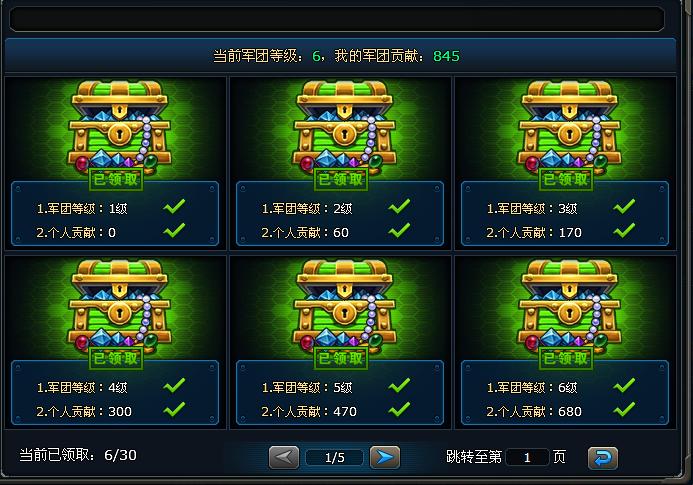Go to the next page arrow
693x485 pixels.
(x=385, y=457)
